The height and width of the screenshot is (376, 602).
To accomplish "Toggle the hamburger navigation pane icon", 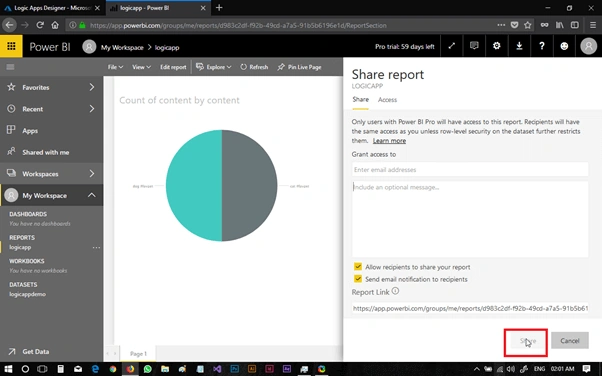I will click(x=10, y=67).
